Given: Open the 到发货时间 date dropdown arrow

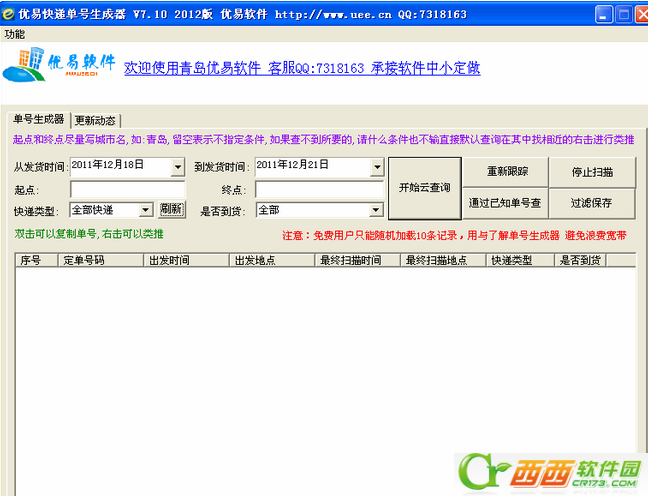Looking at the screenshot, I should point(377,167).
